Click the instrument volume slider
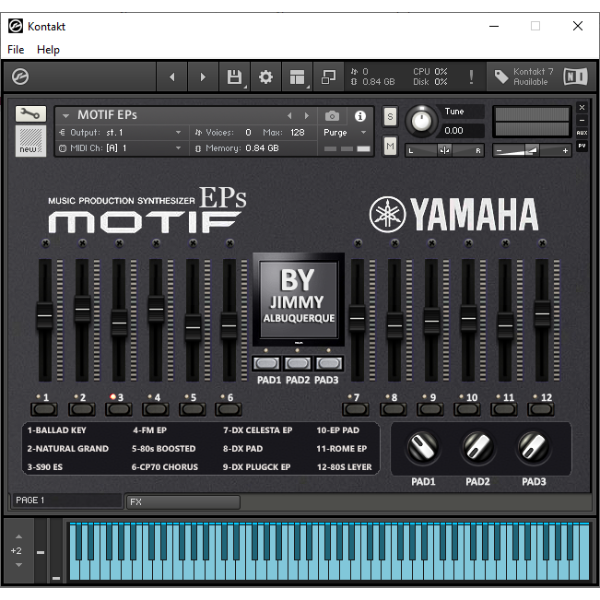 click(x=532, y=151)
